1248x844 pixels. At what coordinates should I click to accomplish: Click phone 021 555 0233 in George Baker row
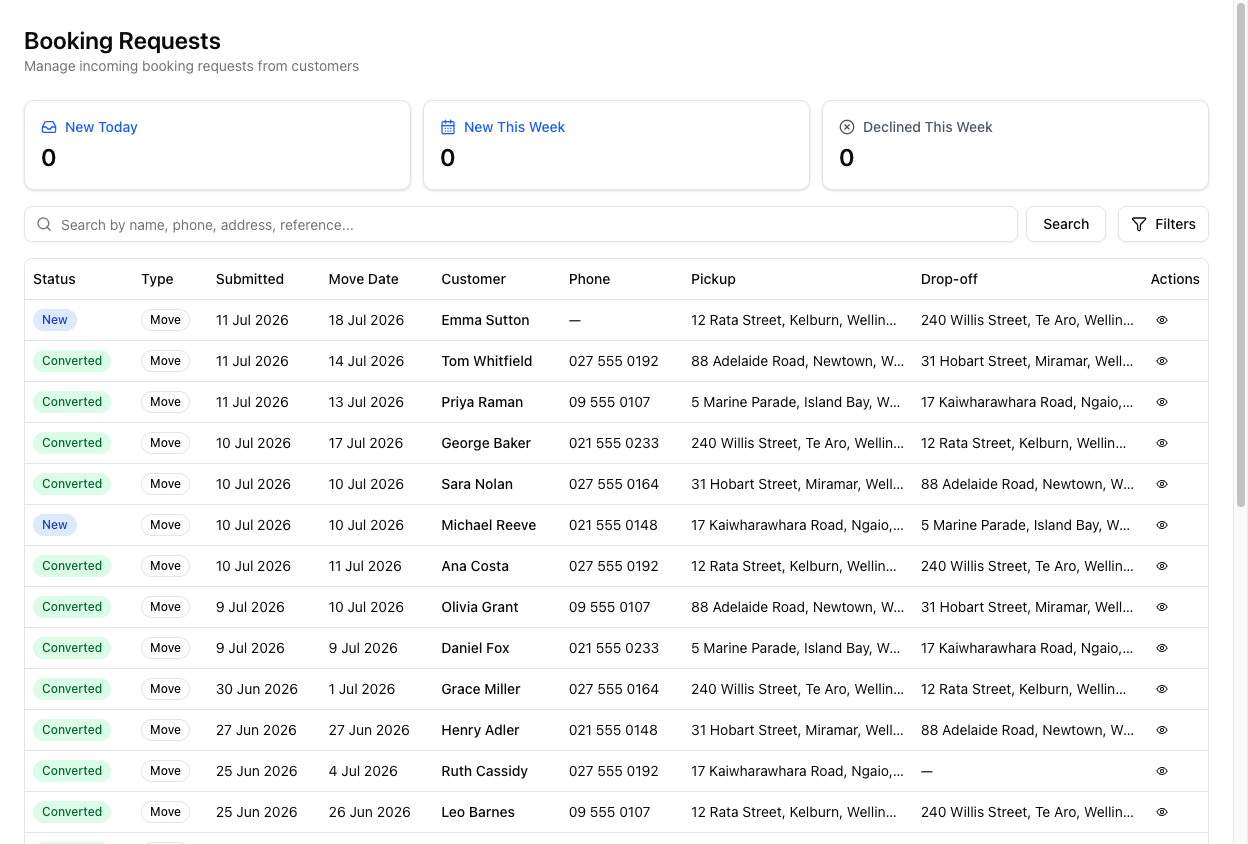614,443
